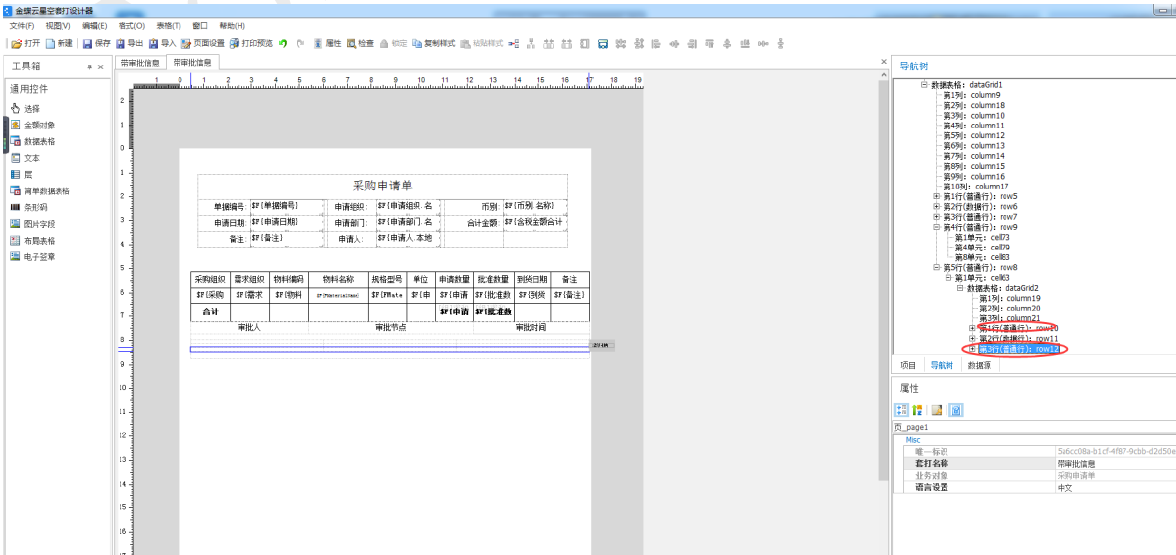
Task: Expand the row5 node in navigation tree
Action: [937, 196]
